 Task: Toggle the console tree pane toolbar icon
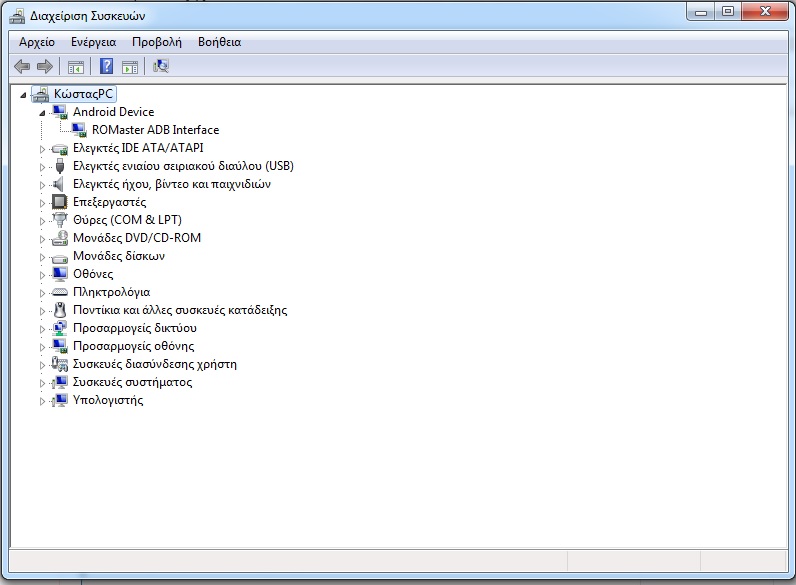pos(75,67)
